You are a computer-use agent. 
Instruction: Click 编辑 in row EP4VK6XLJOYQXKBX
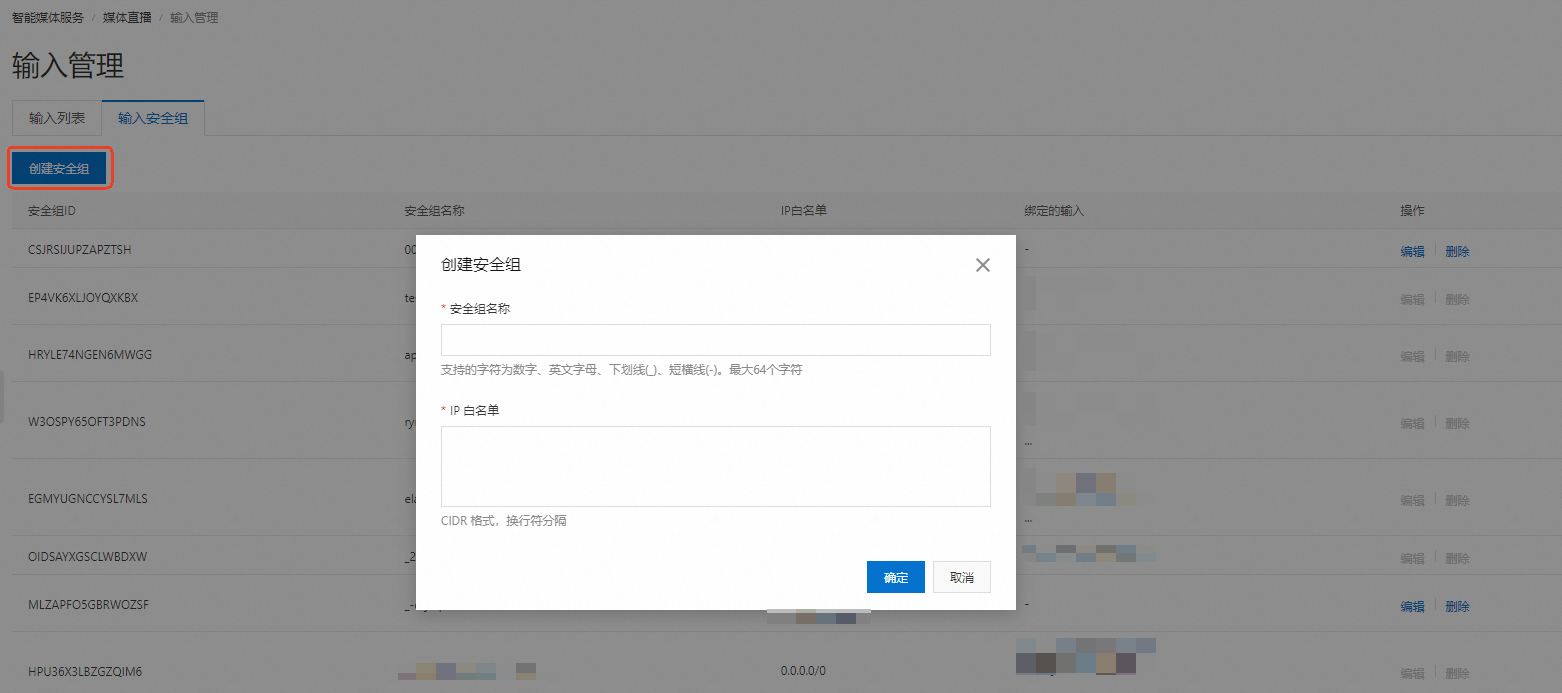click(x=1412, y=299)
